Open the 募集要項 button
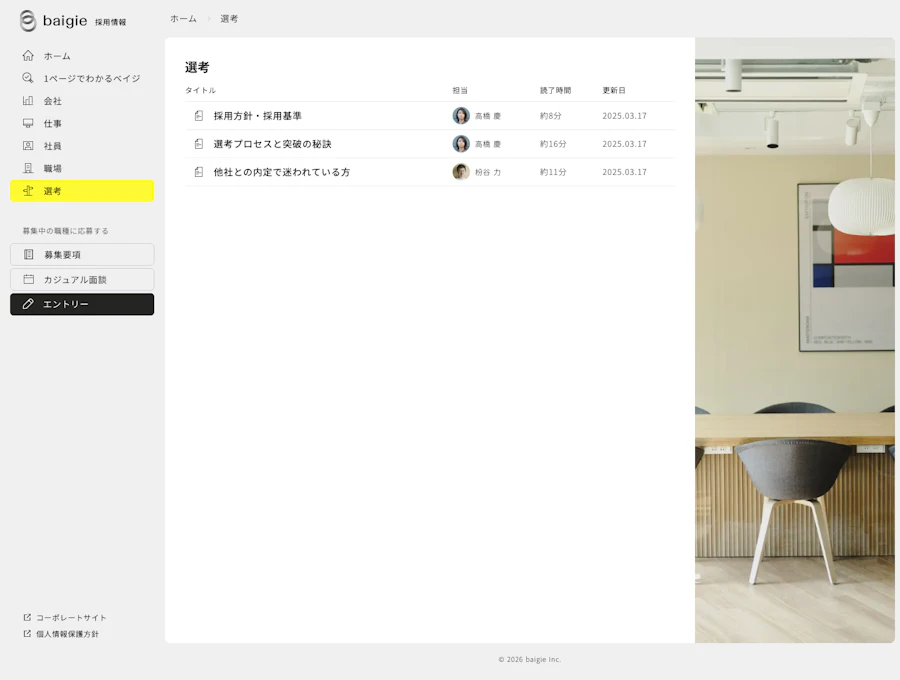Screen dimensions: 900x680 click(x=82, y=254)
